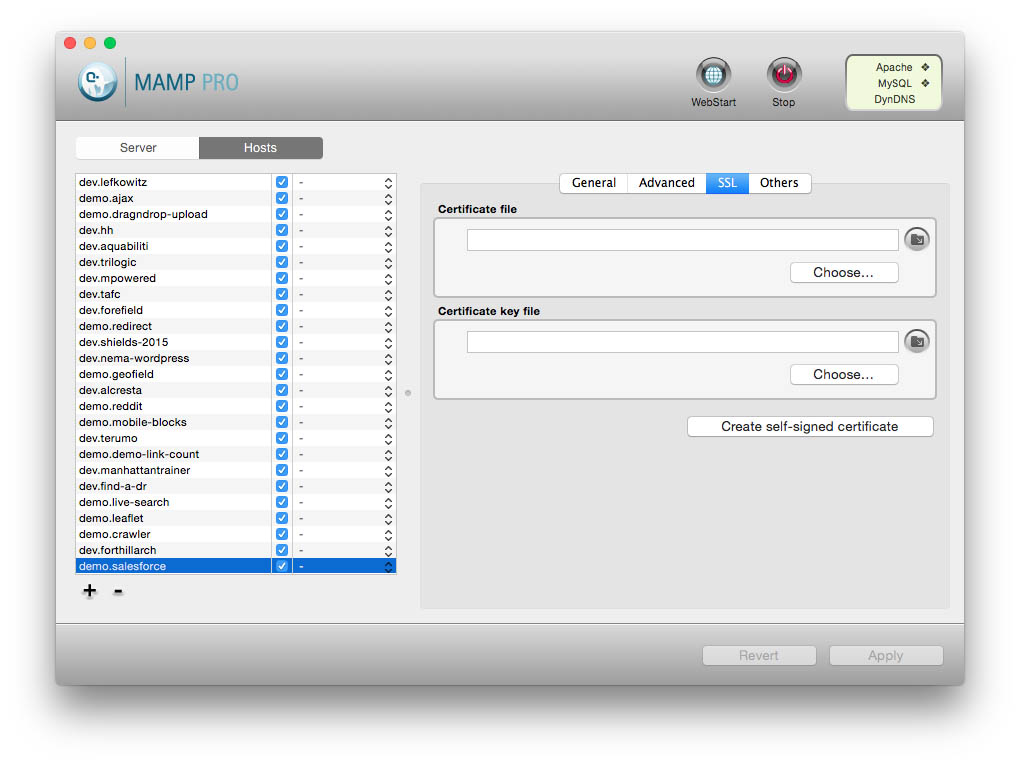1020x765 pixels.
Task: Open the dropdown stepper for demo.ajax
Action: click(x=388, y=198)
